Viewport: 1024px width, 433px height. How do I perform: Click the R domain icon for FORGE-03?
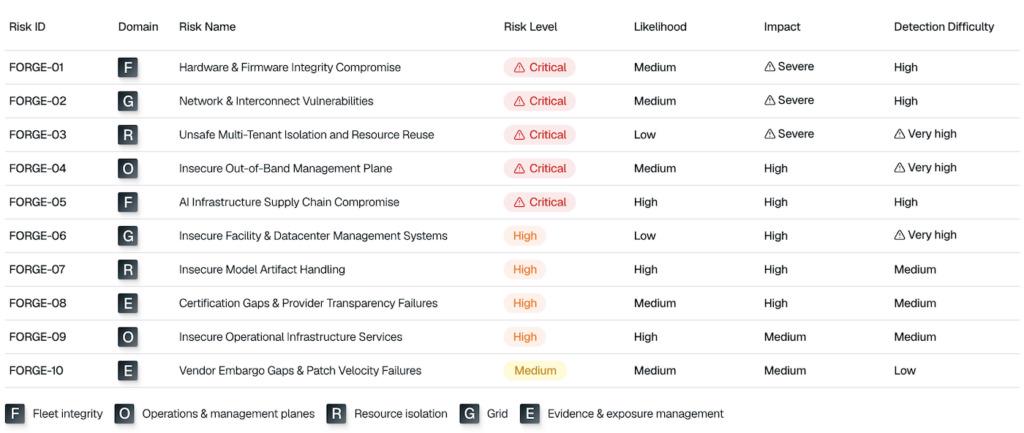click(x=128, y=135)
